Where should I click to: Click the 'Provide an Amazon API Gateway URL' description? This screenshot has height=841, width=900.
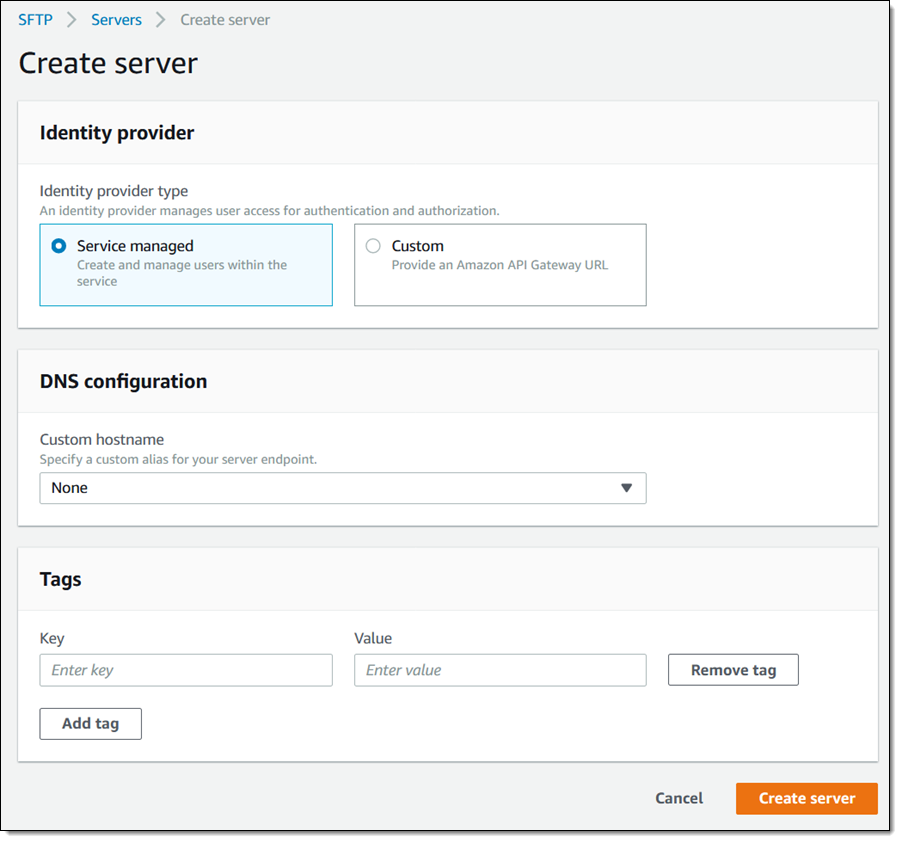coord(499,266)
